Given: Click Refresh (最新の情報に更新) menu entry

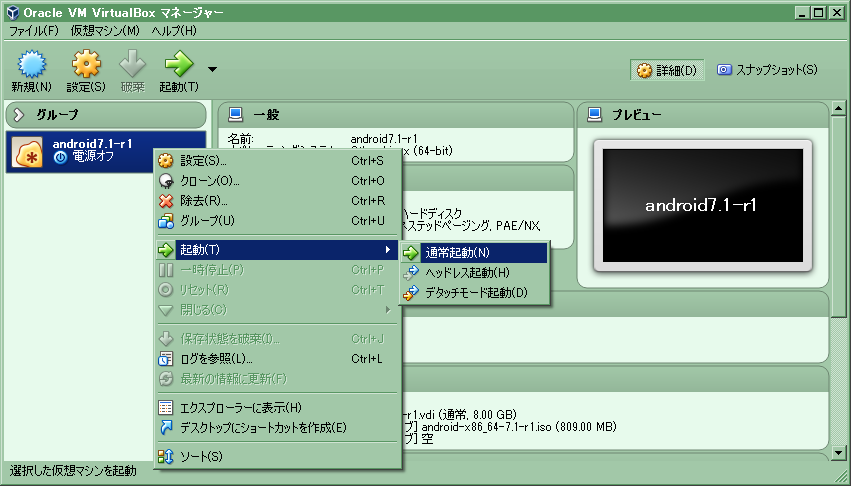Looking at the screenshot, I should tap(277, 379).
